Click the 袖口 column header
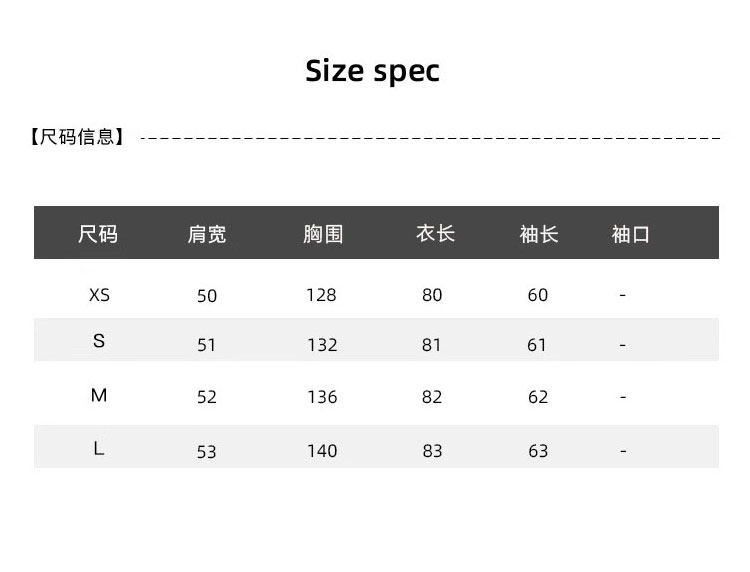Image resolution: width=750 pixels, height=572 pixels. (631, 234)
